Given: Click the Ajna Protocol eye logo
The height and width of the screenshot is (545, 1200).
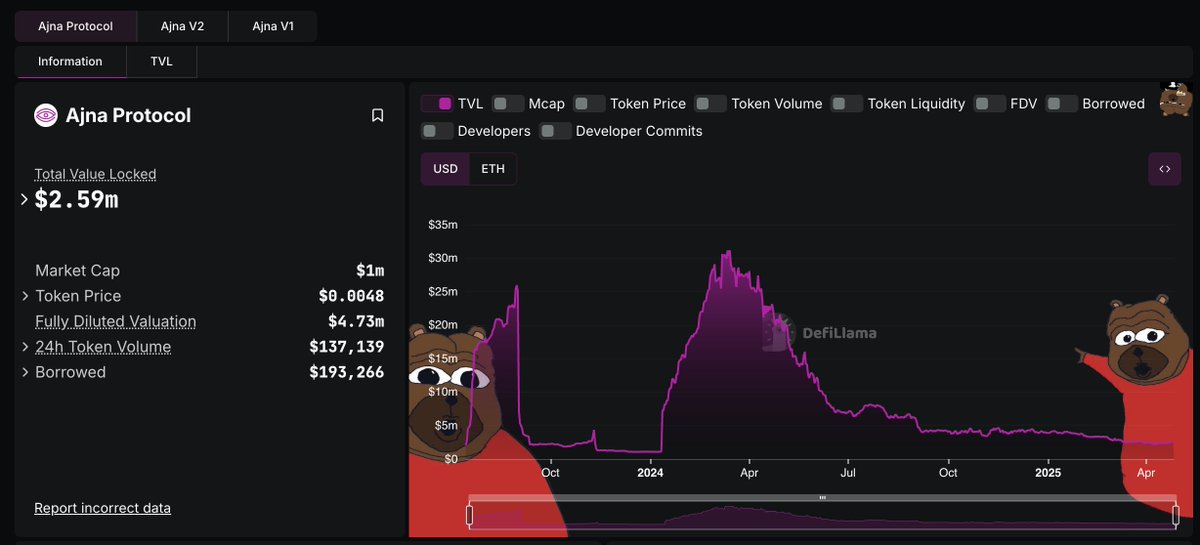Looking at the screenshot, I should click(x=46, y=116).
